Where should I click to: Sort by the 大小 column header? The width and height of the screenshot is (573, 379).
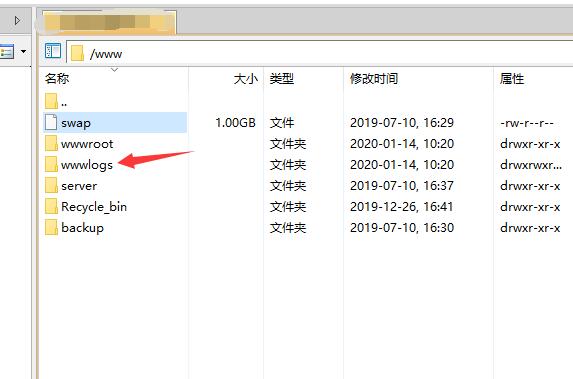246,78
